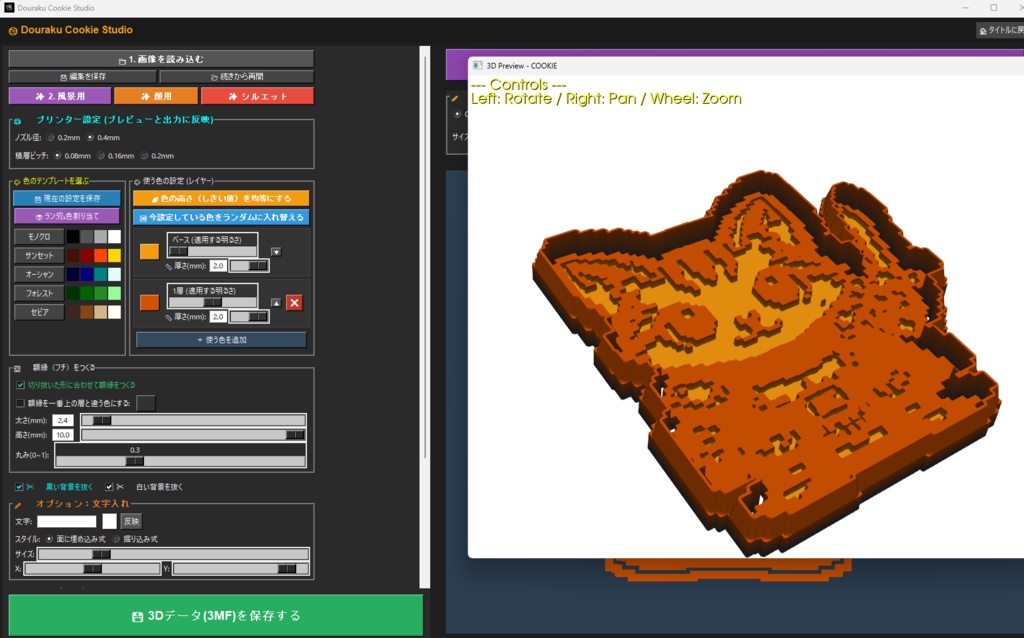Click the text X position slider
The height and width of the screenshot is (638, 1024).
pos(92,569)
